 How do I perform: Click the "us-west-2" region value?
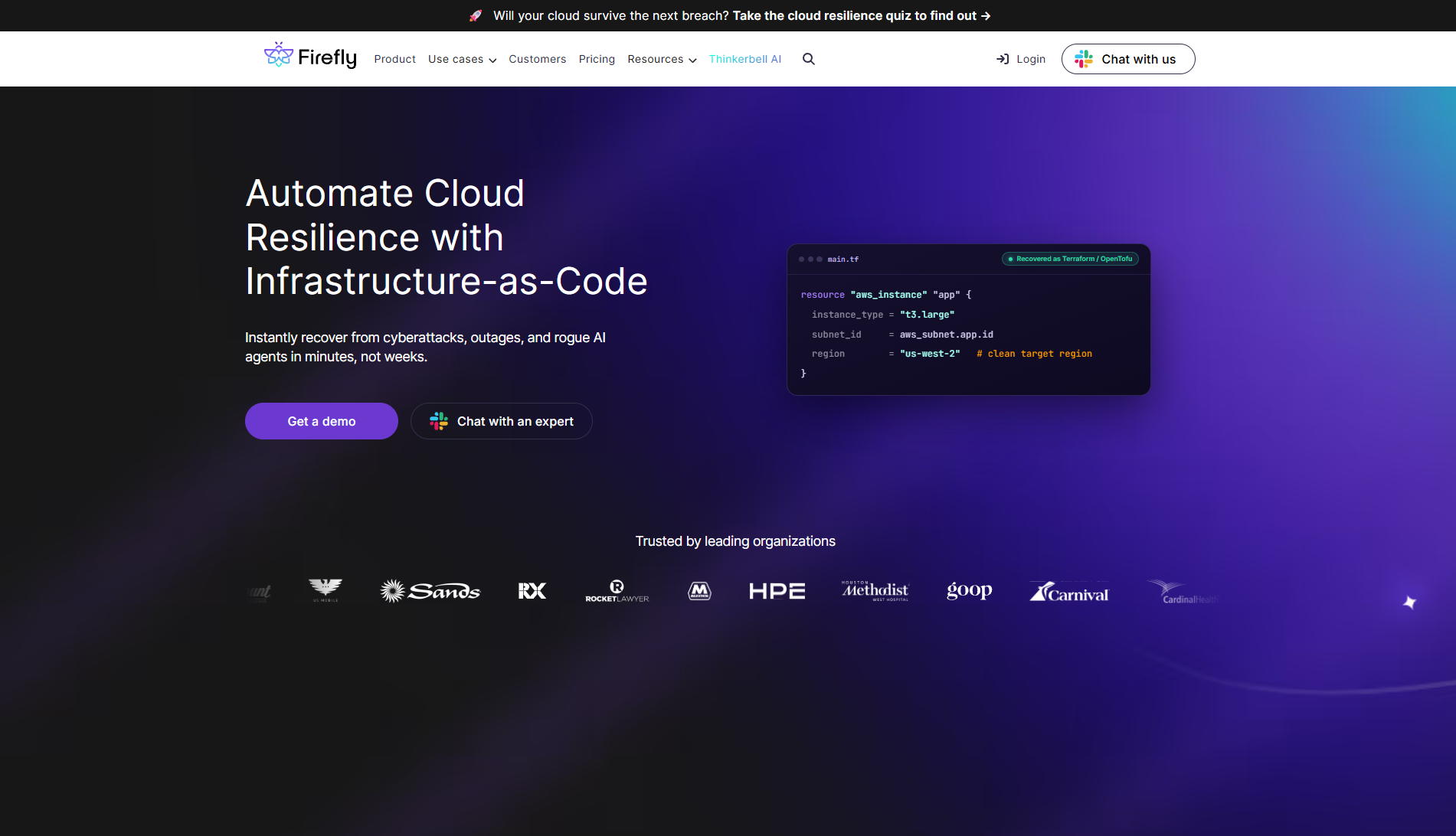[930, 354]
